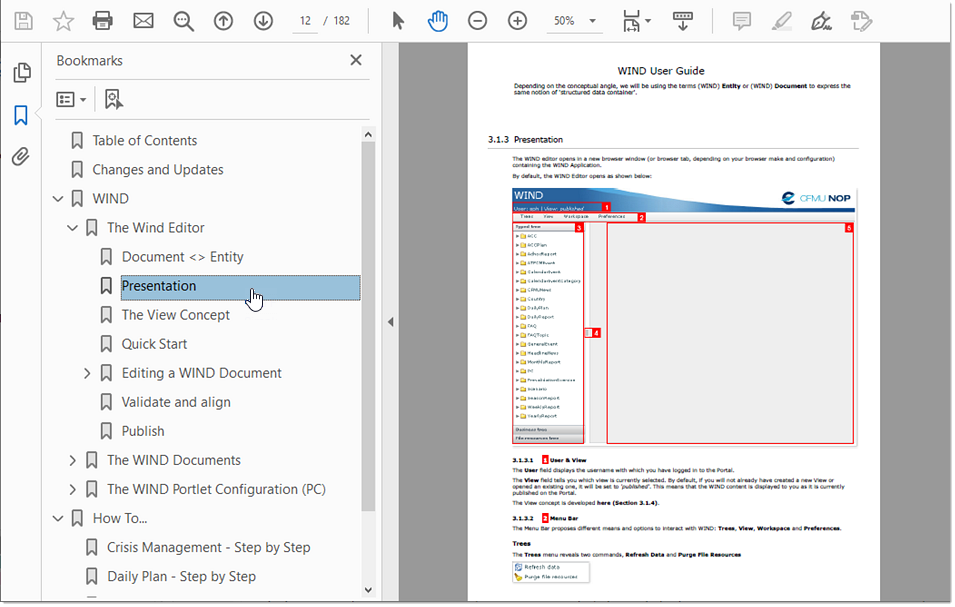
Task: Send file by email icon
Action: point(143,21)
